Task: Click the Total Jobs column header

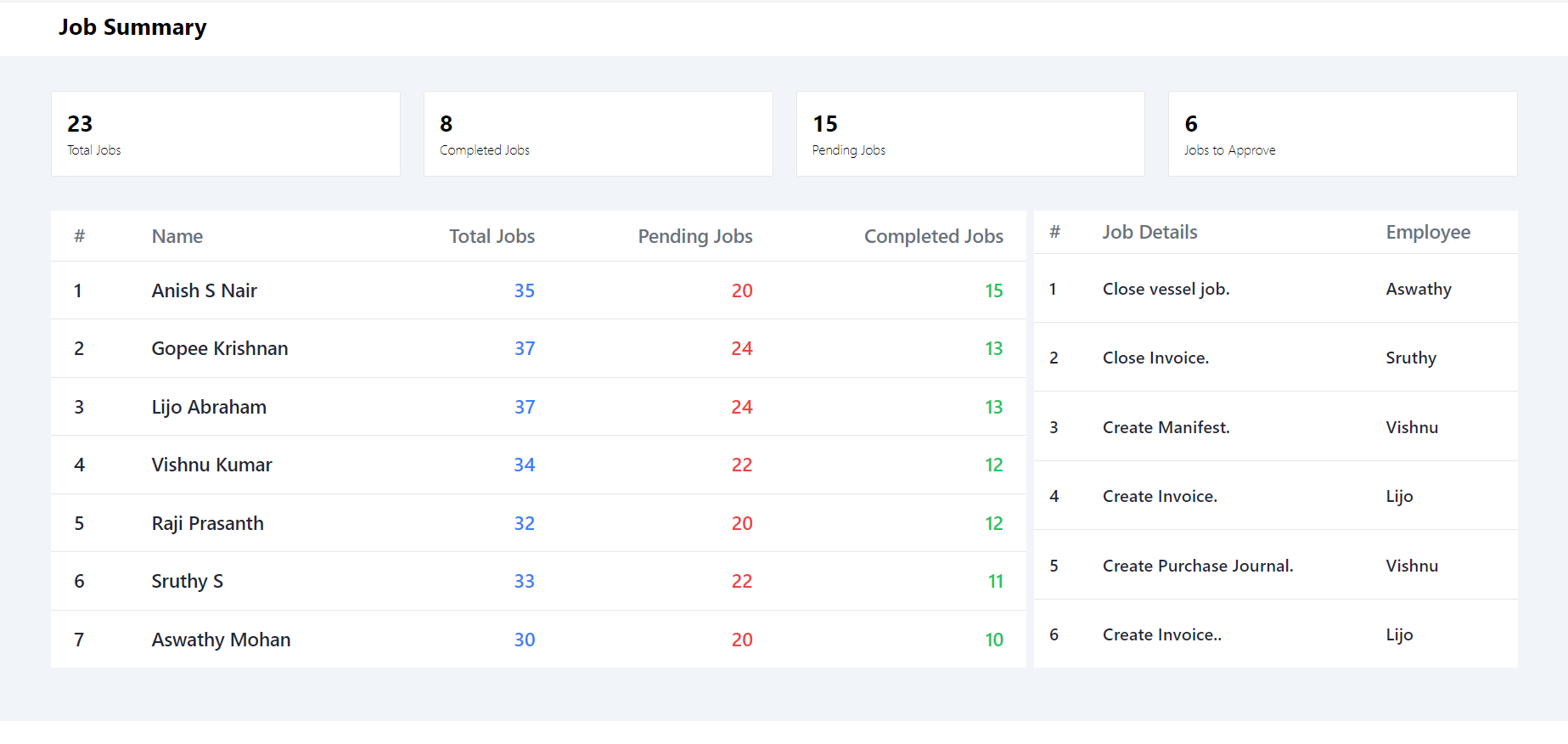Action: 492,236
